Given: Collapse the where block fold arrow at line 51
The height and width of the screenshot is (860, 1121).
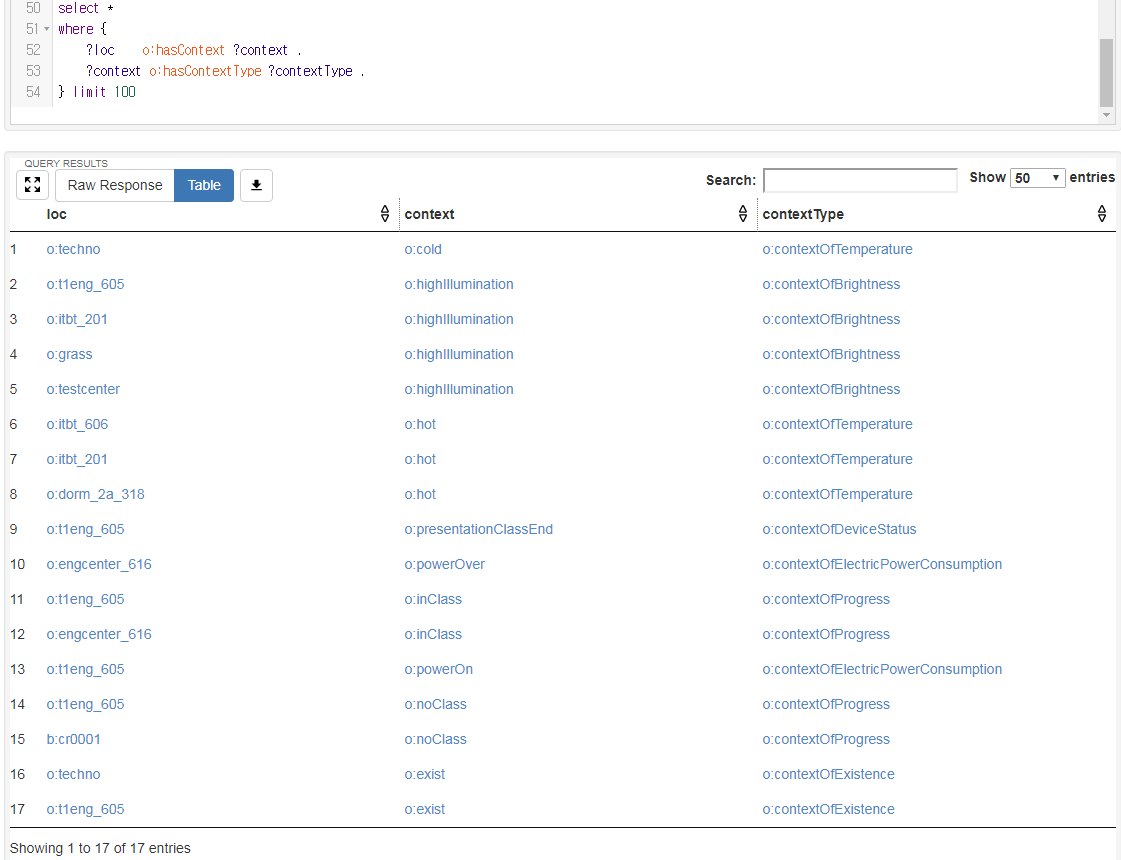Looking at the screenshot, I should (x=47, y=29).
